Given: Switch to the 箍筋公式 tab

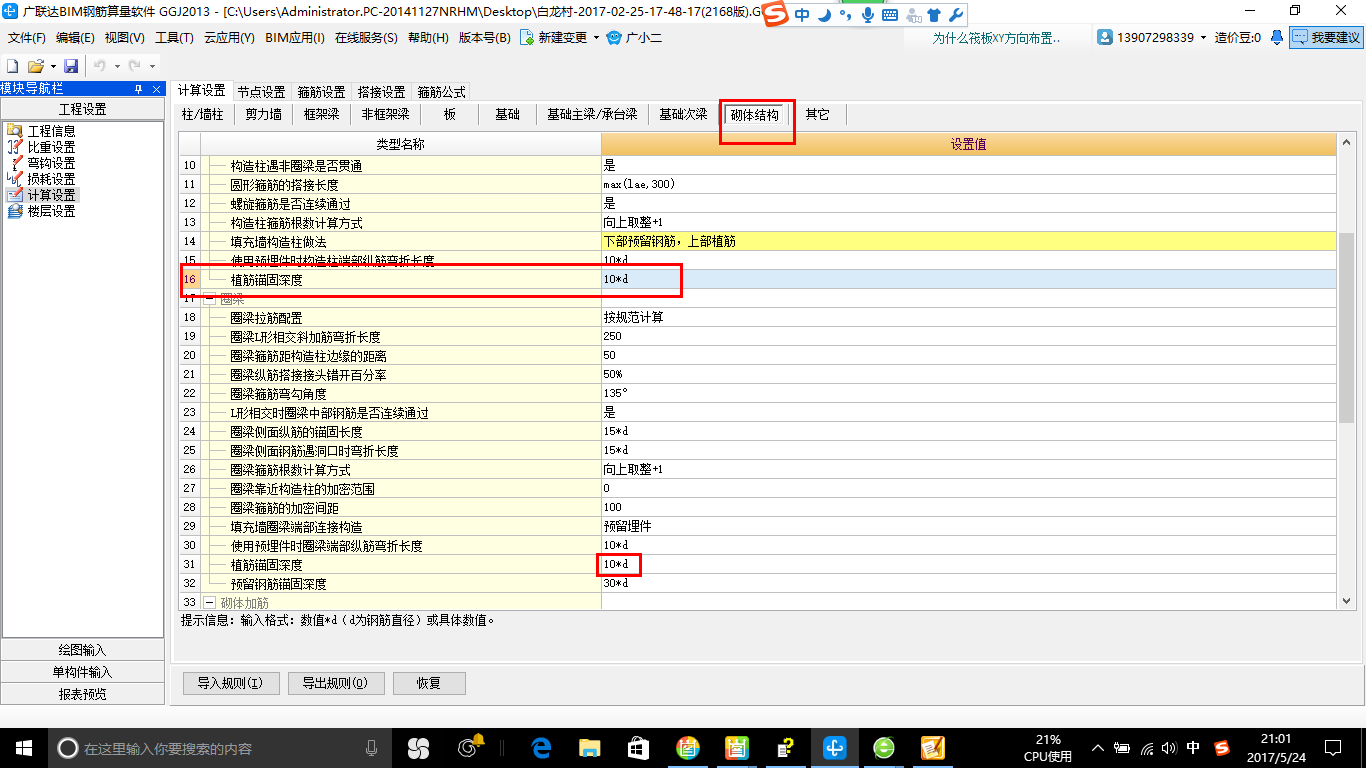Looking at the screenshot, I should (x=441, y=92).
